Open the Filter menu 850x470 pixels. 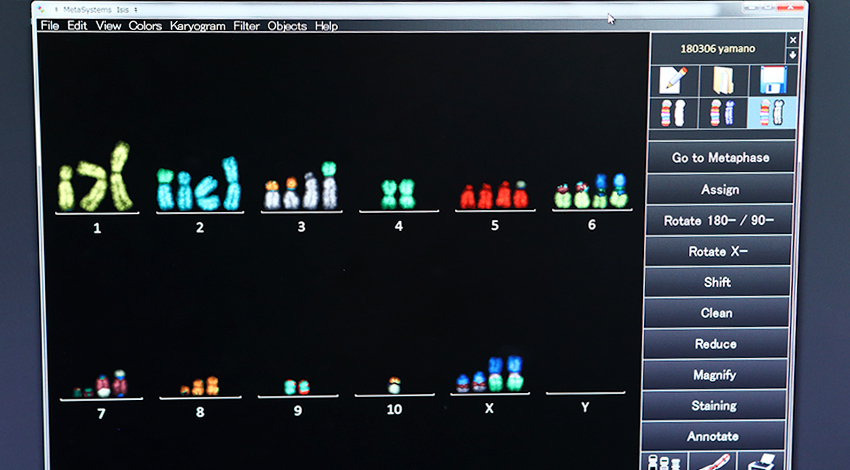pos(246,26)
